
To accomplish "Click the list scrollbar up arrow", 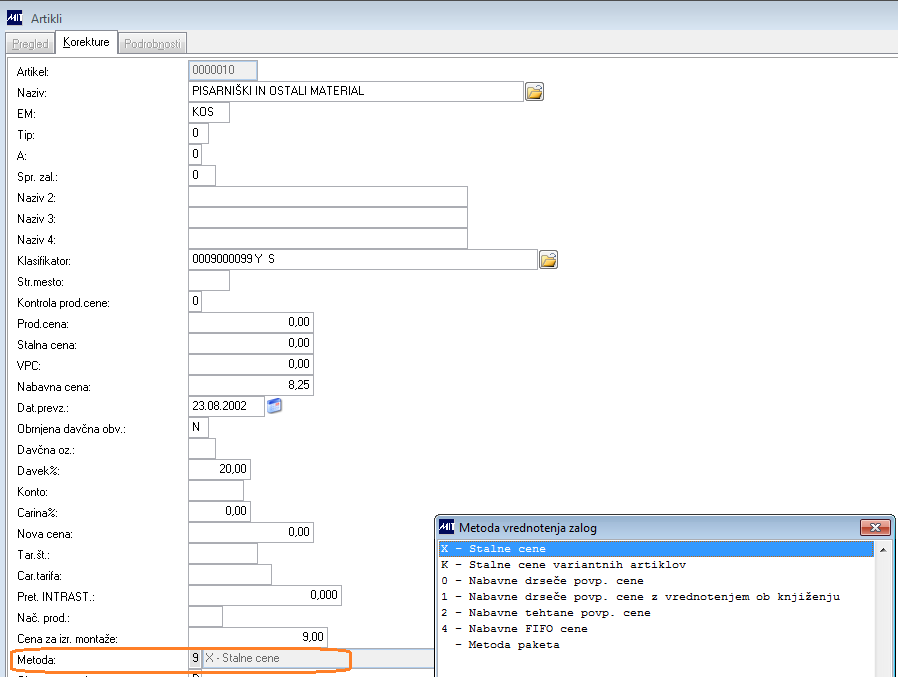I will tap(883, 550).
